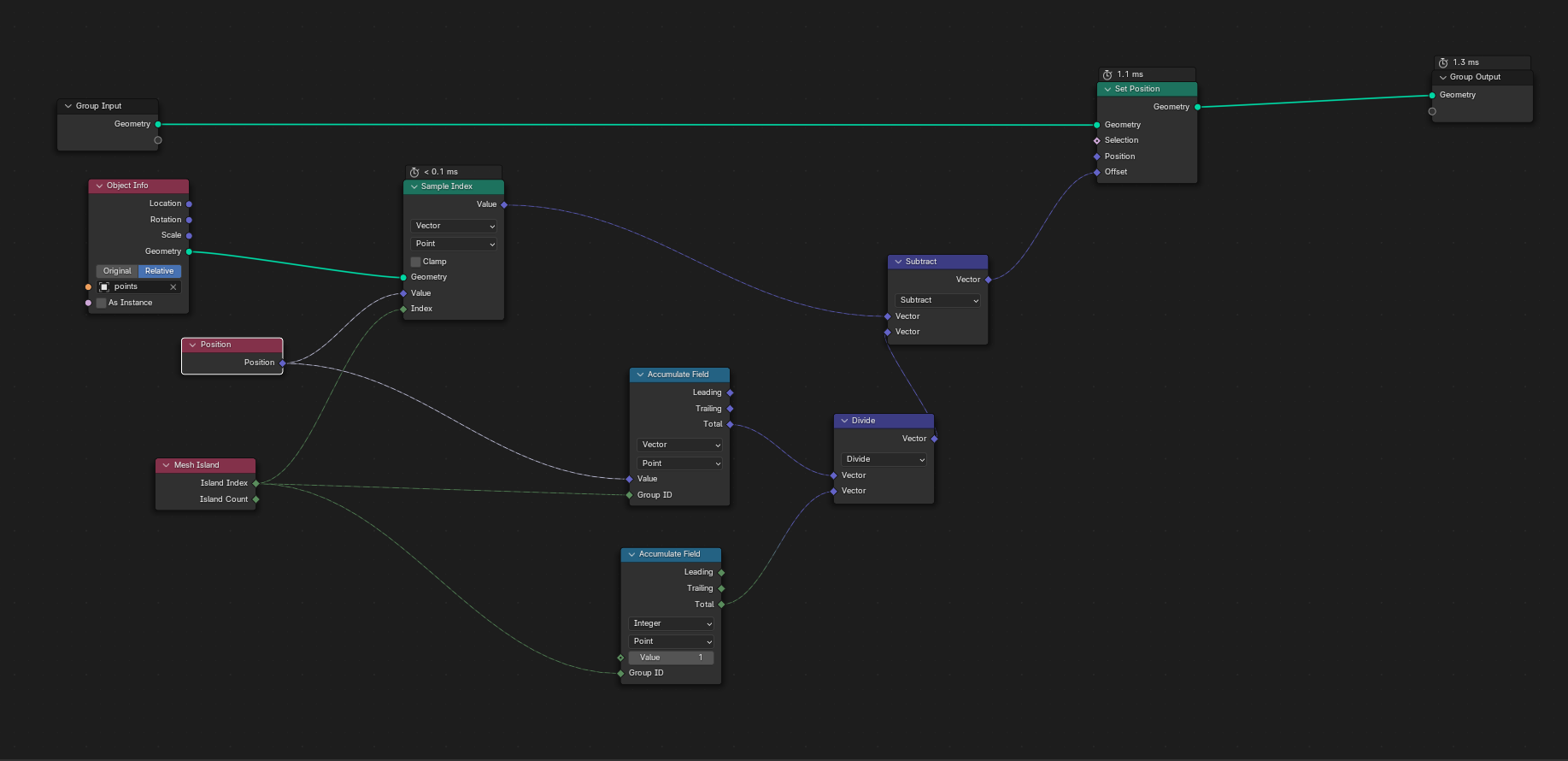
Task: Click the Value field set to 1
Action: (x=671, y=658)
